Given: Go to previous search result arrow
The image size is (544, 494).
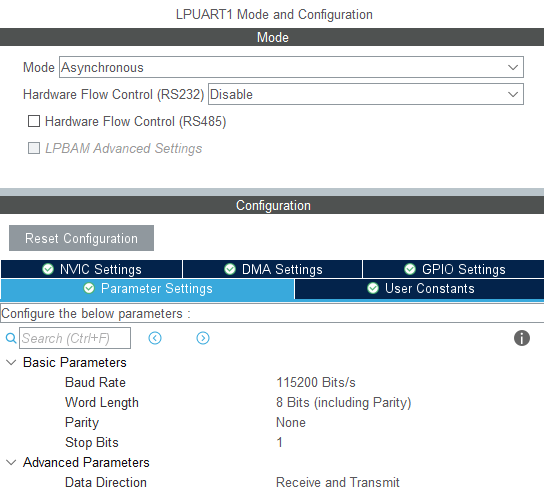Looking at the screenshot, I should point(155,338).
